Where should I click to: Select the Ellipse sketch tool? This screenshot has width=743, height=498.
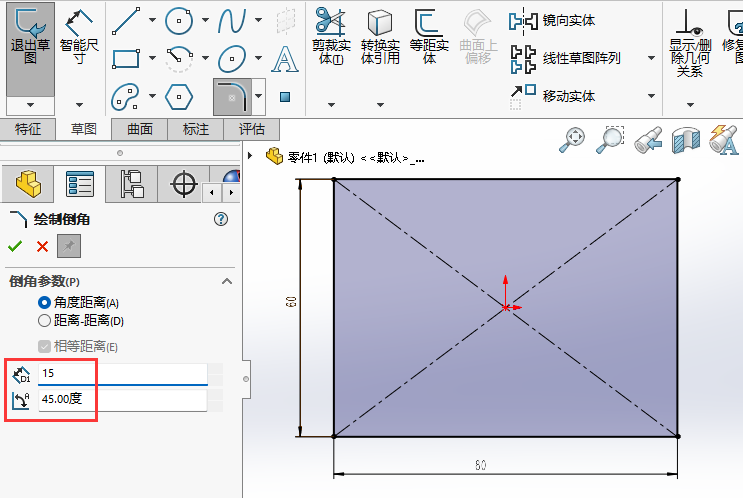232,59
